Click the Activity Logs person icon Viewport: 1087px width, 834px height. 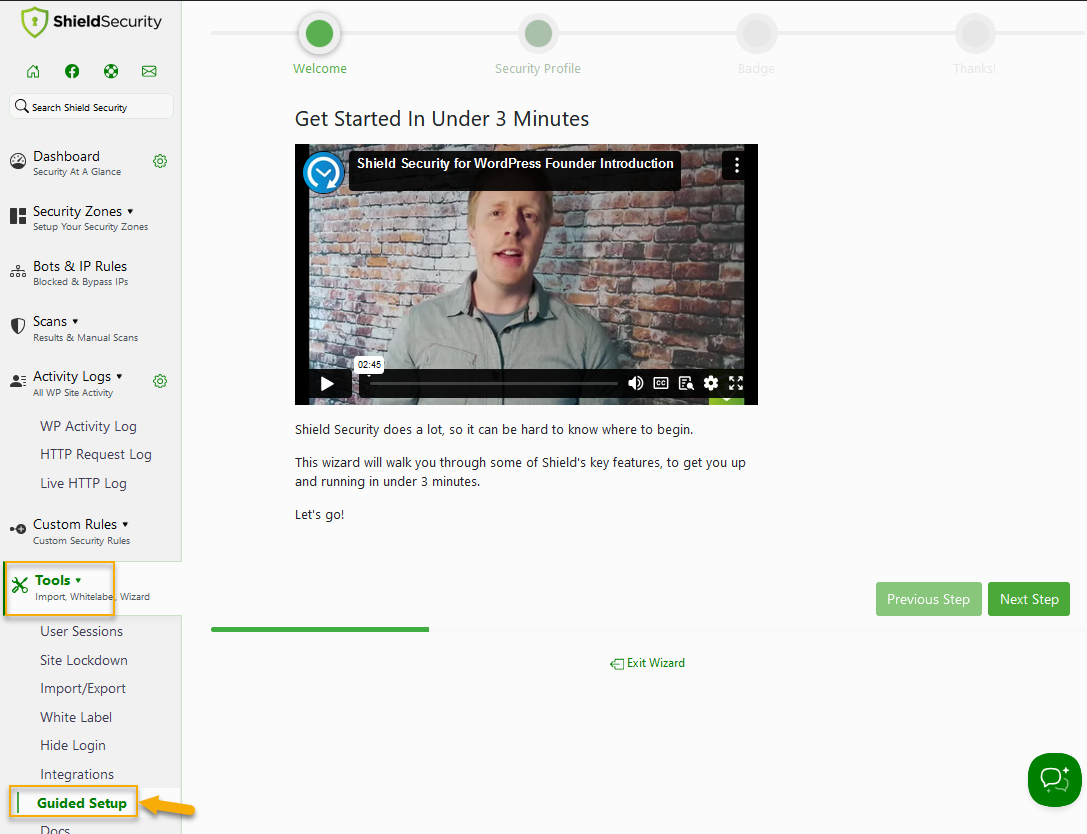click(18, 381)
